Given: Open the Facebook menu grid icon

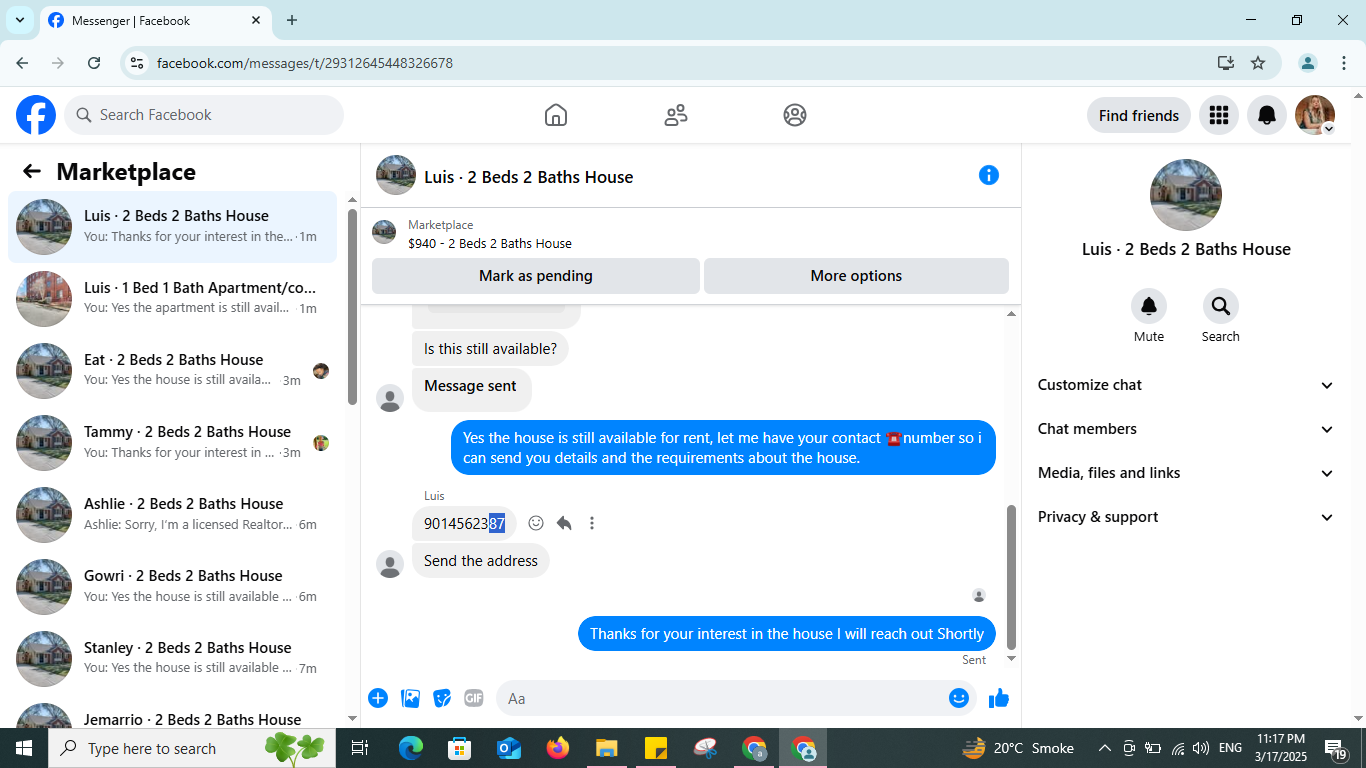Looking at the screenshot, I should (x=1218, y=115).
